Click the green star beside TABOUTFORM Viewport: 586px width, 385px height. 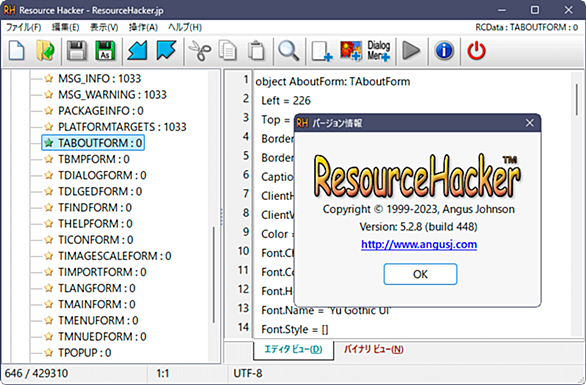(x=49, y=143)
